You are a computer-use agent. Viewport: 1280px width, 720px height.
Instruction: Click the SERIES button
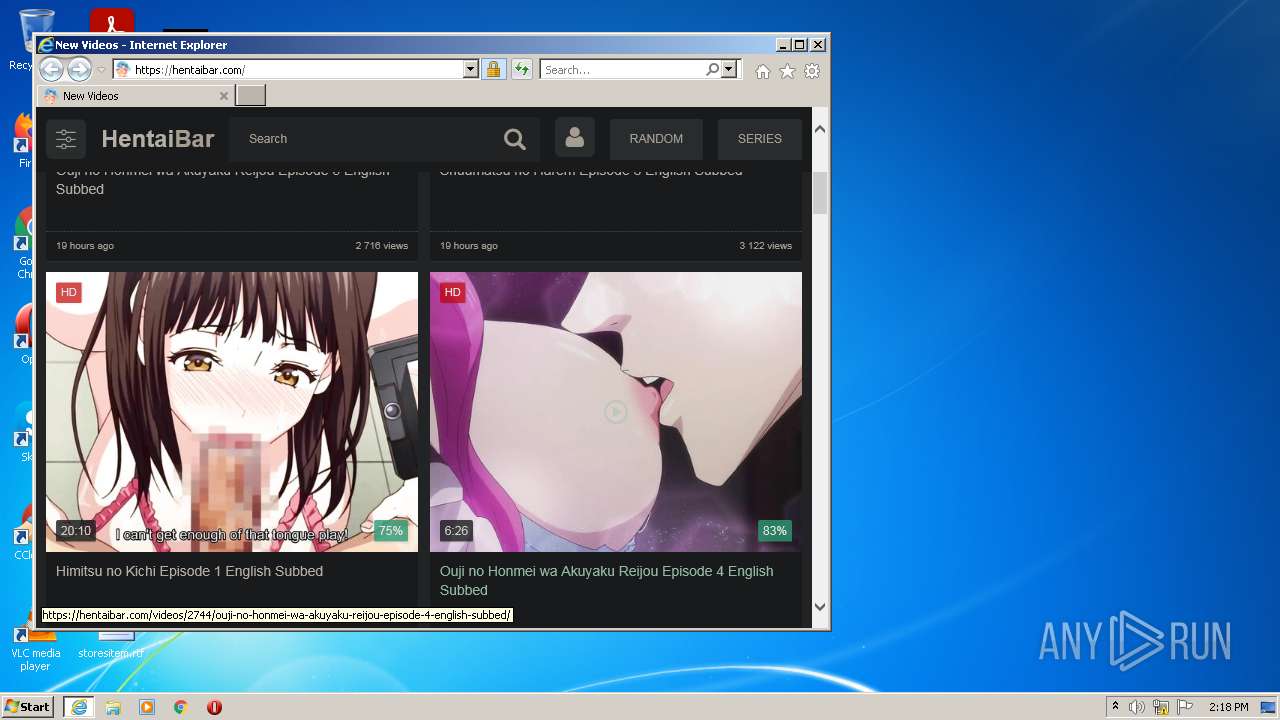click(x=760, y=139)
